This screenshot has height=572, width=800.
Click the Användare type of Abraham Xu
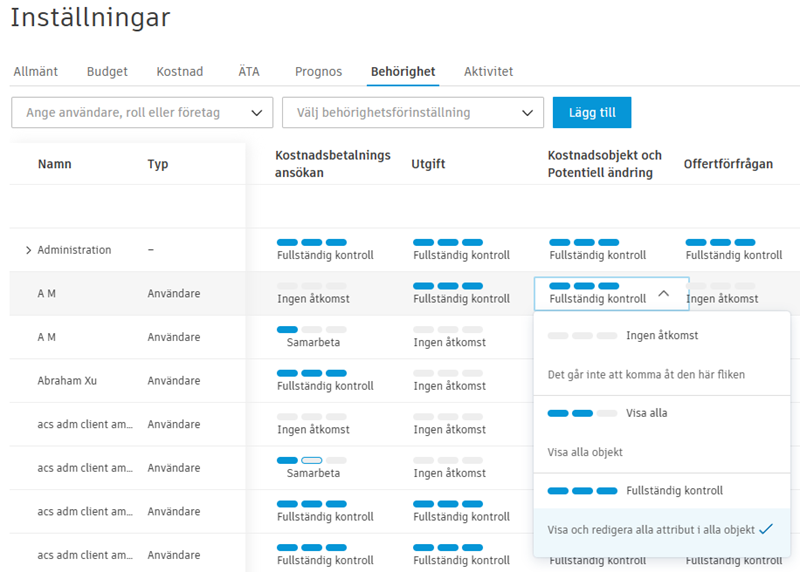point(173,381)
